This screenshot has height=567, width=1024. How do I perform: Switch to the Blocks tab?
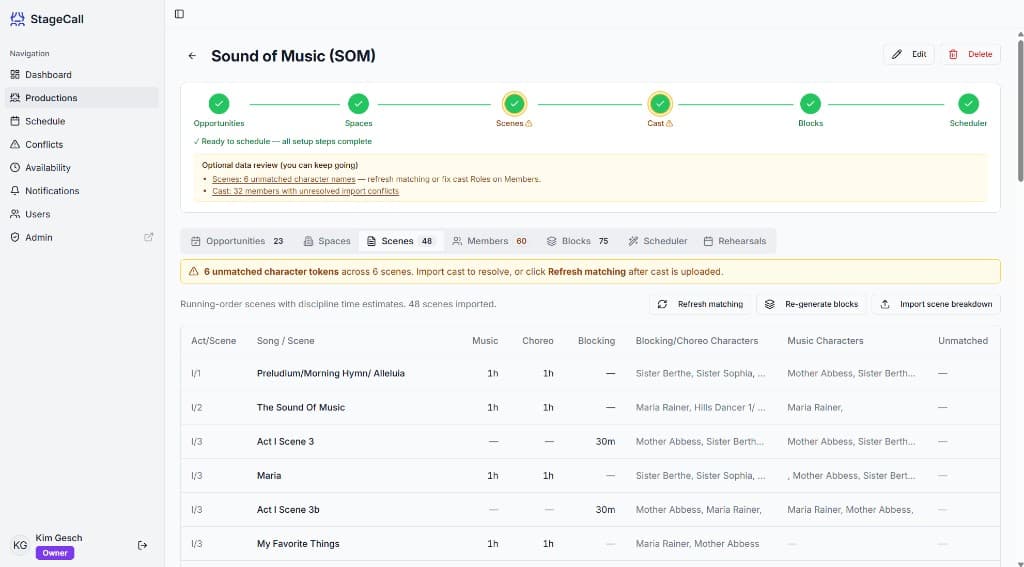coord(577,241)
